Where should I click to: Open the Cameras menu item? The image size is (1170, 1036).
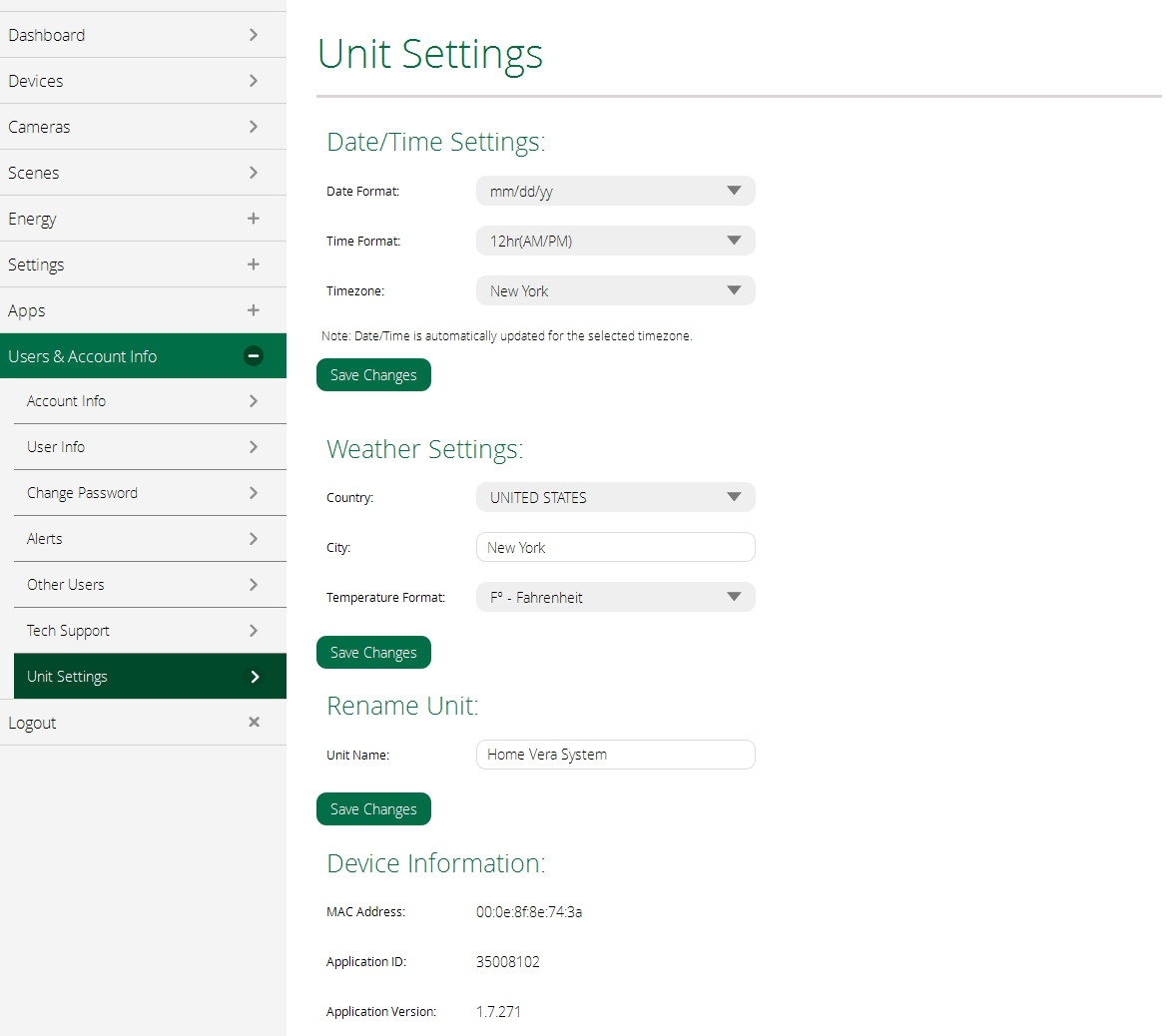[143, 127]
